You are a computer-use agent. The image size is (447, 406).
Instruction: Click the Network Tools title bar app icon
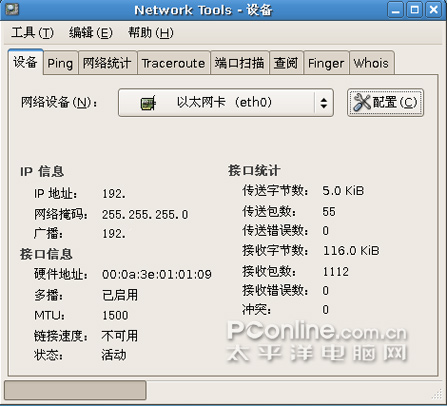tap(12, 10)
